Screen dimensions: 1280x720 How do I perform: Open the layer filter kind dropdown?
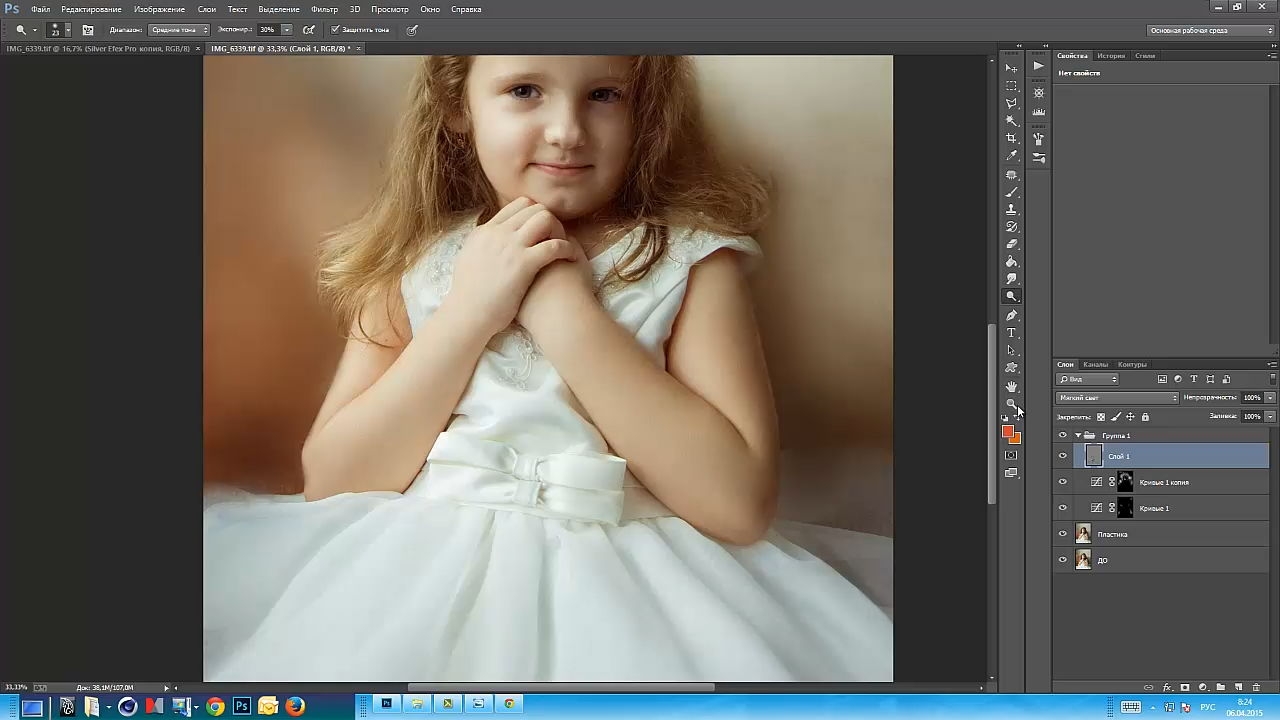pyautogui.click(x=1087, y=380)
